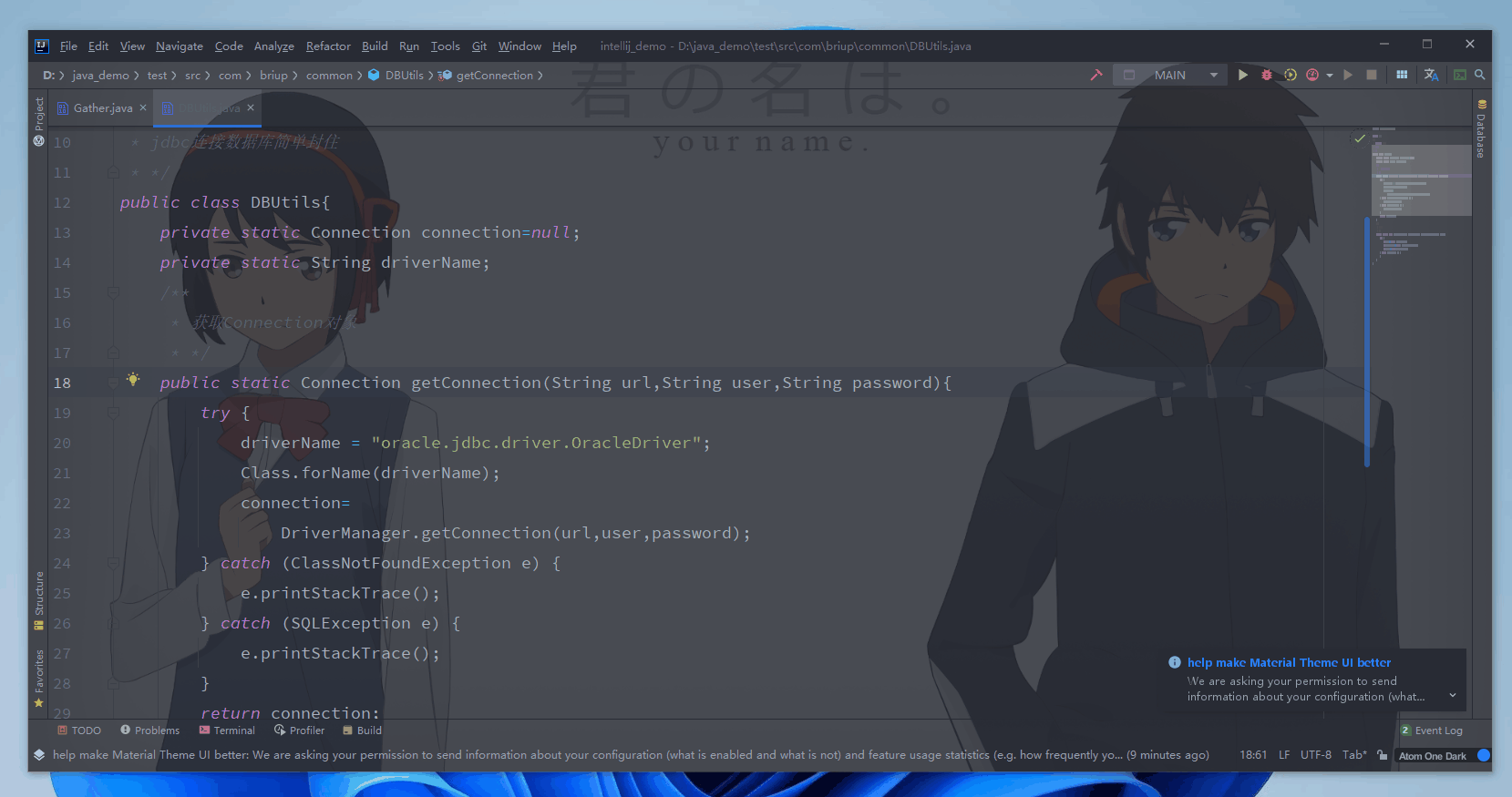Toggle the Javadoc comment fold on line 15

click(x=114, y=292)
